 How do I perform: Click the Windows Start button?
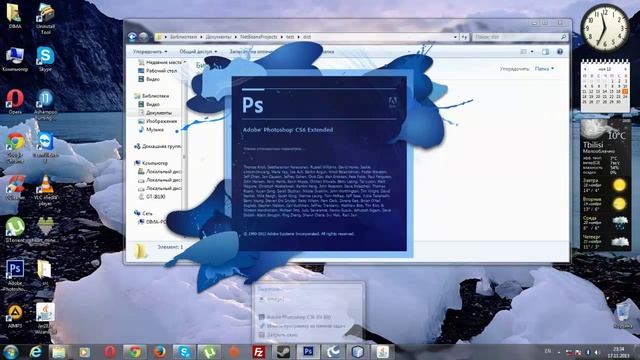point(11,352)
